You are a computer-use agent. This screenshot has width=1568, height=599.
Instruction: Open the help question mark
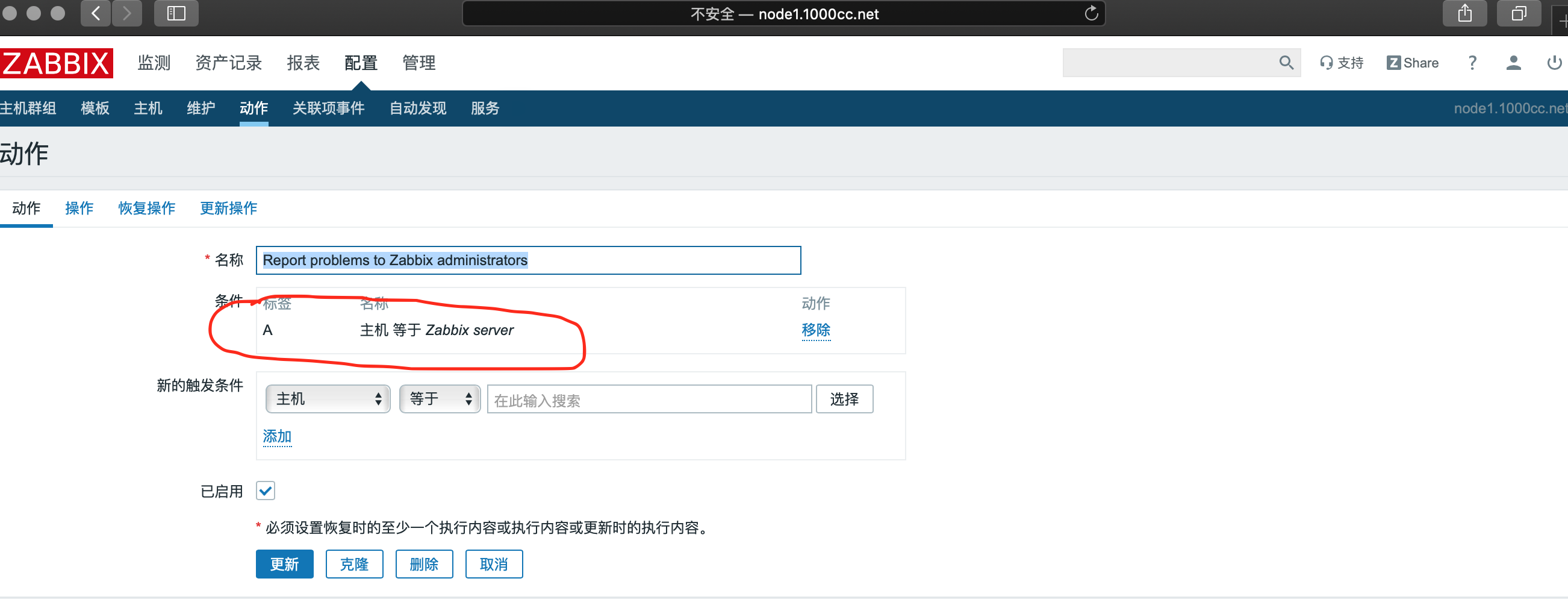(x=1472, y=63)
